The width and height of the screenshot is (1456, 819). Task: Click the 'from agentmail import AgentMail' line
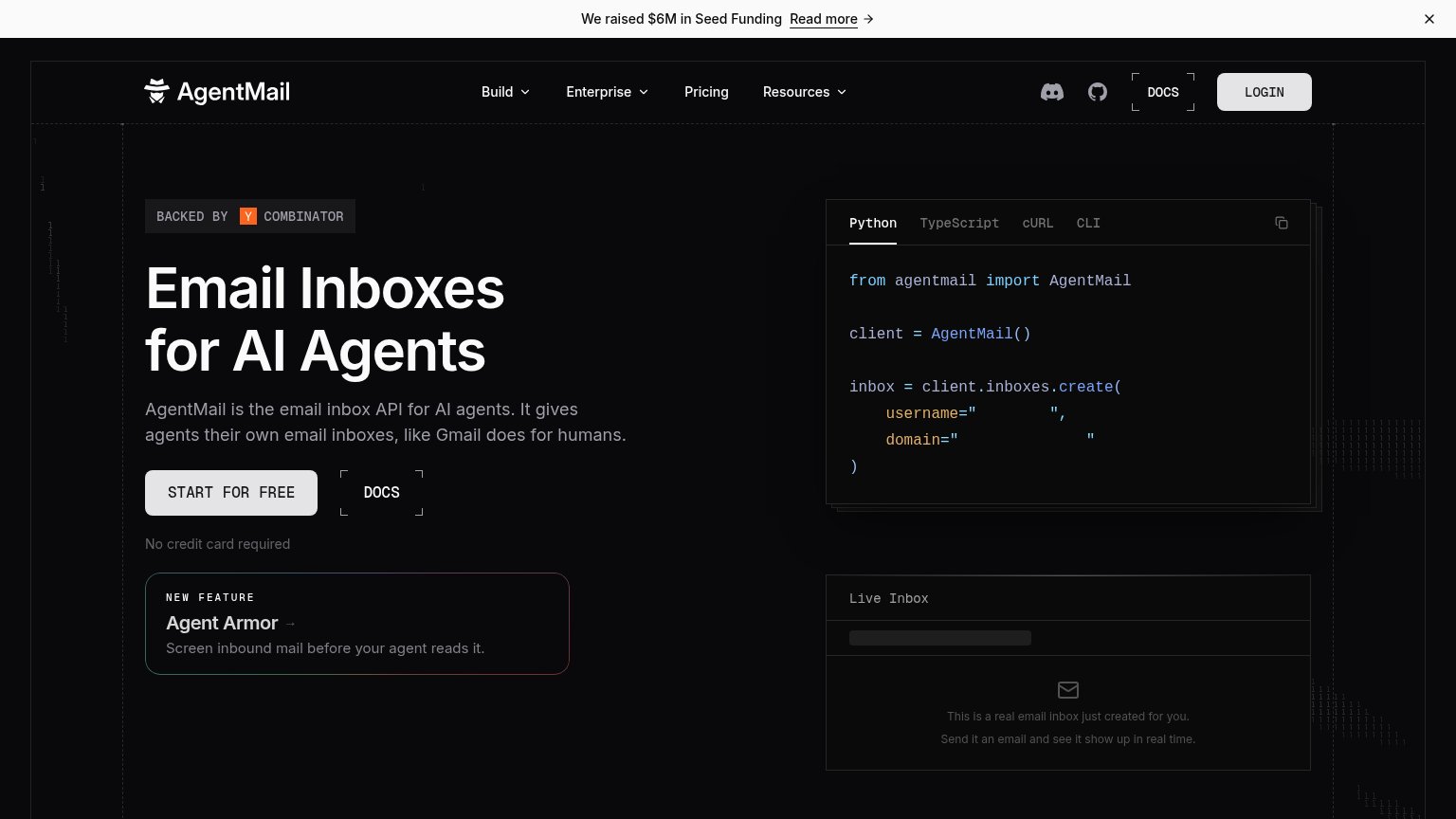coord(990,281)
